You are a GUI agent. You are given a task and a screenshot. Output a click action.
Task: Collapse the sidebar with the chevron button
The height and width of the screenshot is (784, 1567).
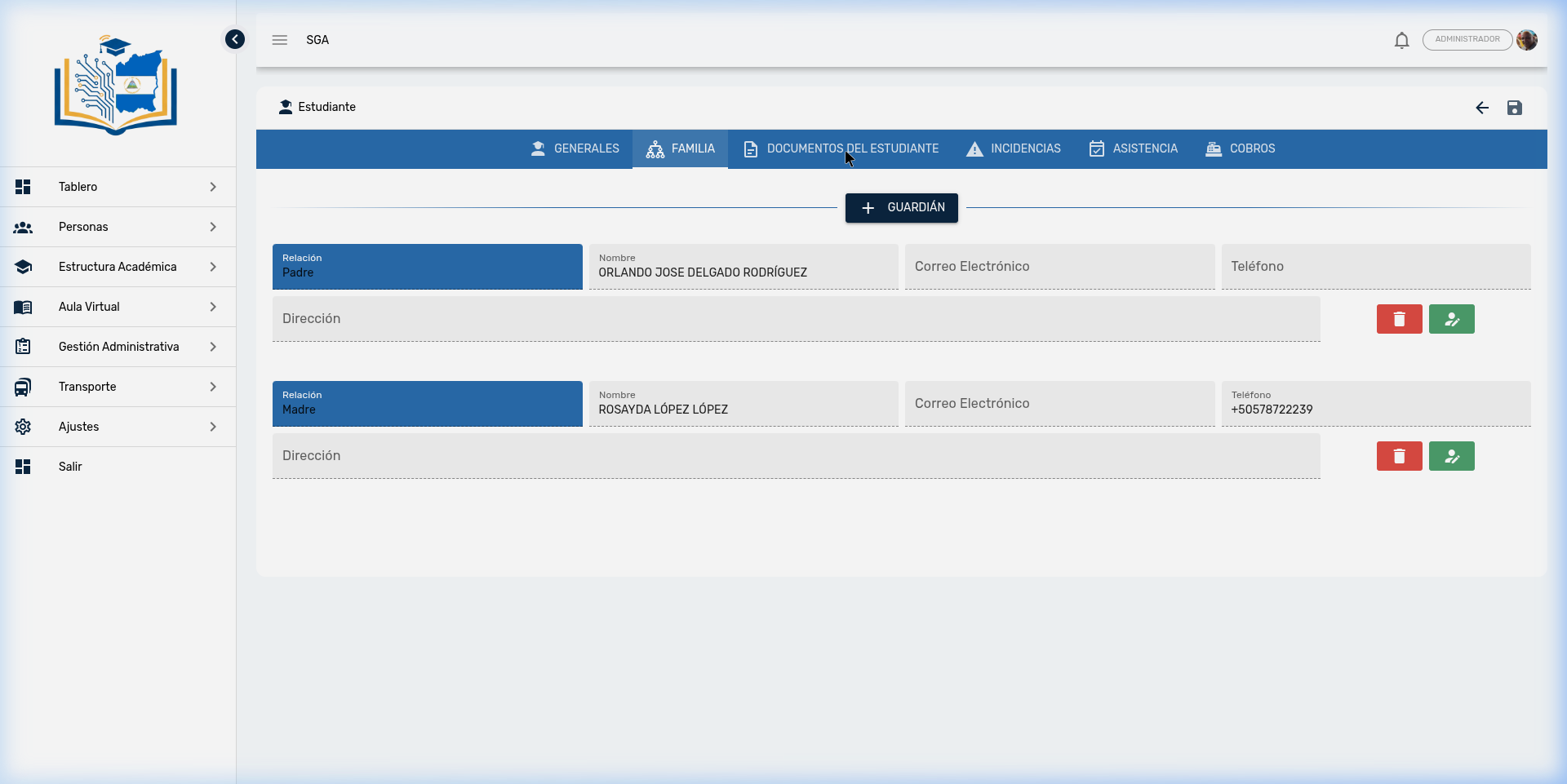(235, 39)
